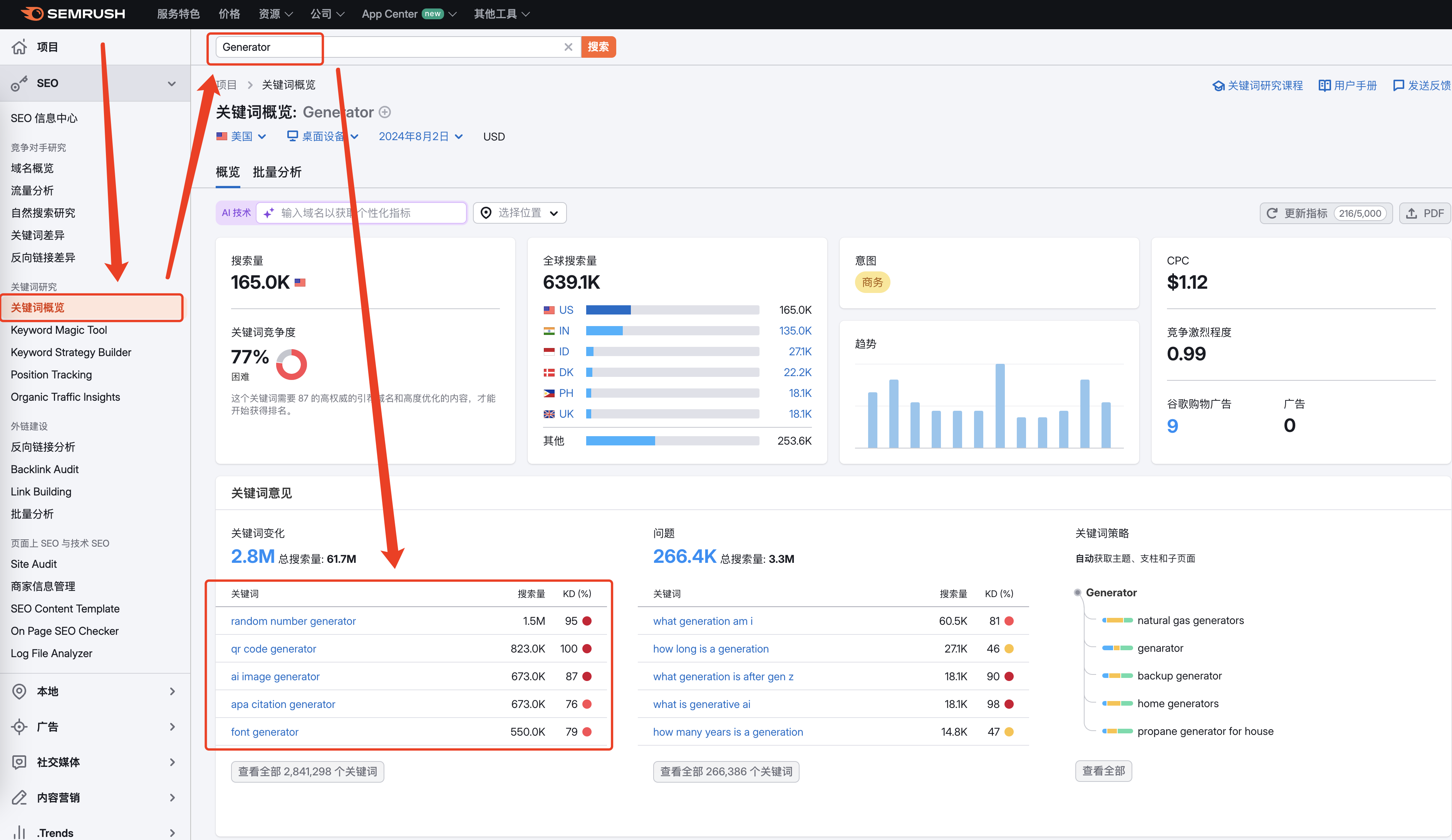Clear the search box with the X icon
Viewport: 1452px width, 840px height.
tap(568, 47)
